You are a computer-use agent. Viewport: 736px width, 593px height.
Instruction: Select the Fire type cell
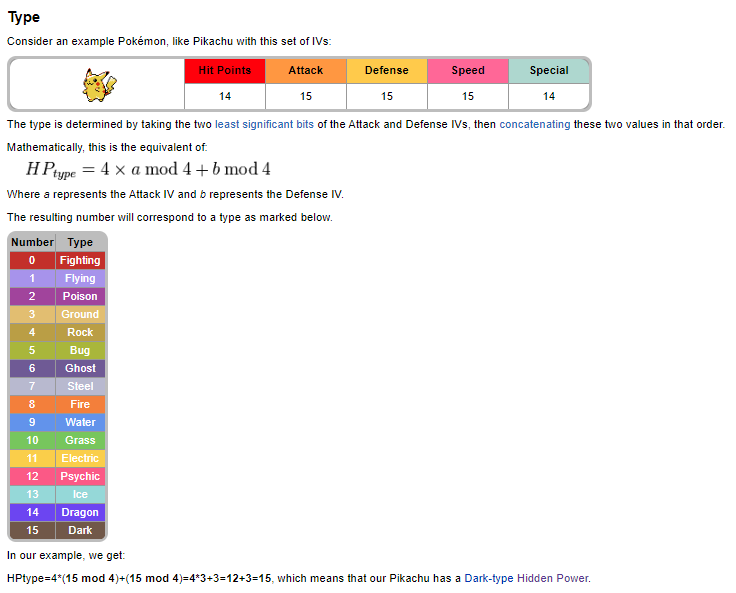[80, 404]
